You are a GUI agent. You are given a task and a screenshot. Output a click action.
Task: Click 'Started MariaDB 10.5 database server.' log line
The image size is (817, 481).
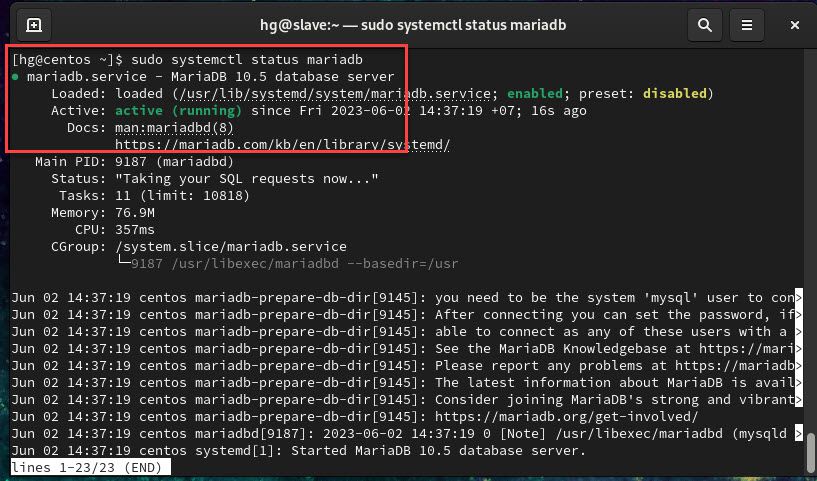[x=299, y=450]
